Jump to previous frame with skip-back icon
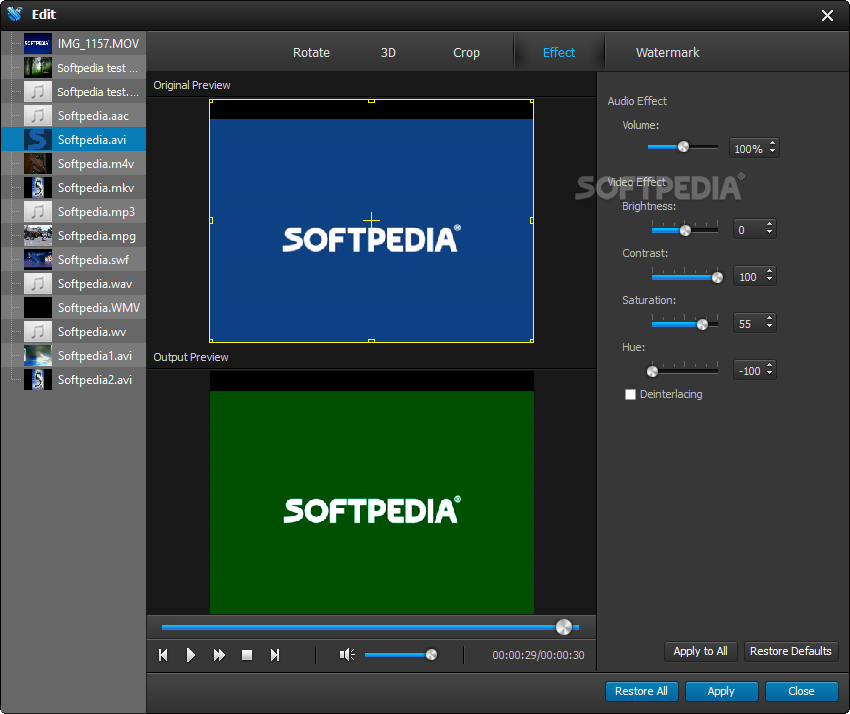 tap(163, 655)
